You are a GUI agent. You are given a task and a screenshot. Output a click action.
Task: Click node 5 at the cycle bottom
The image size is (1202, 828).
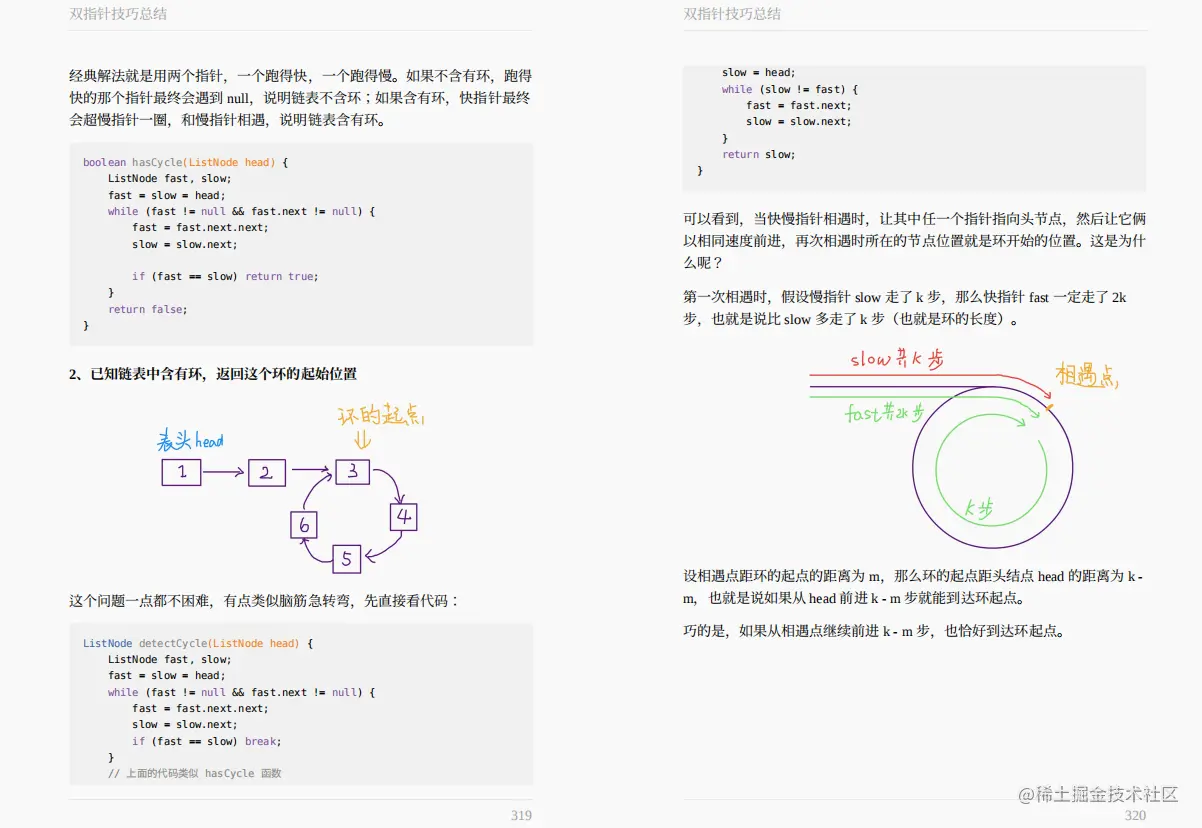click(x=347, y=560)
